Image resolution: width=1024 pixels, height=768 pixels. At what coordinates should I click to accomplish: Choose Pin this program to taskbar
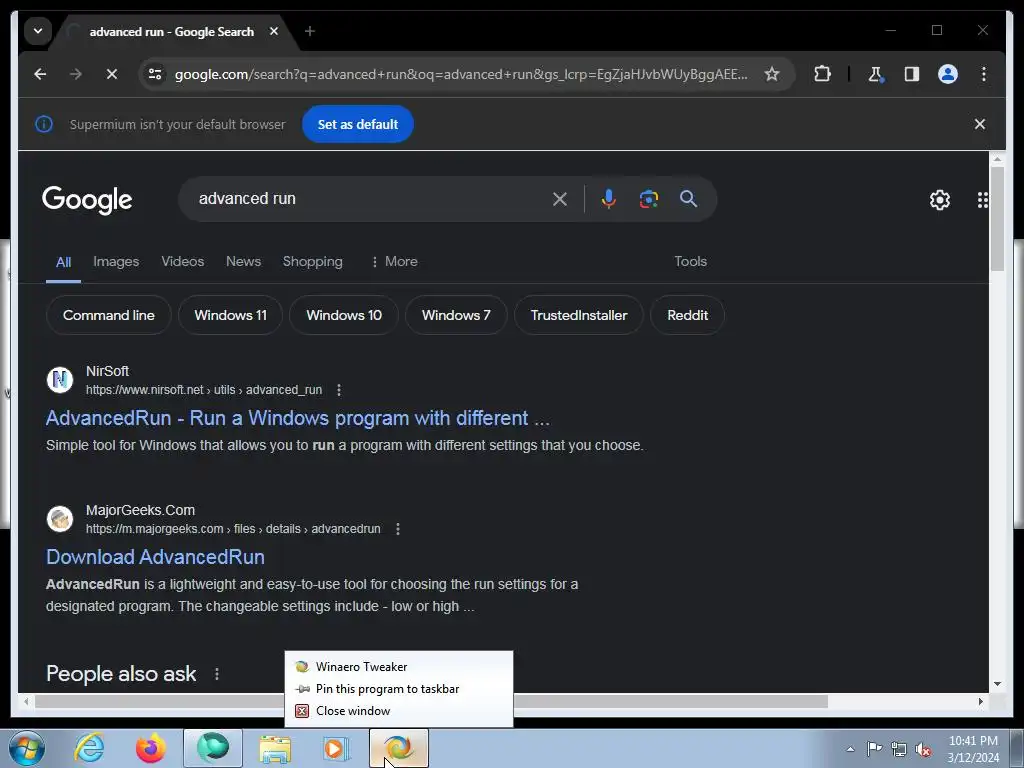pyautogui.click(x=398, y=689)
